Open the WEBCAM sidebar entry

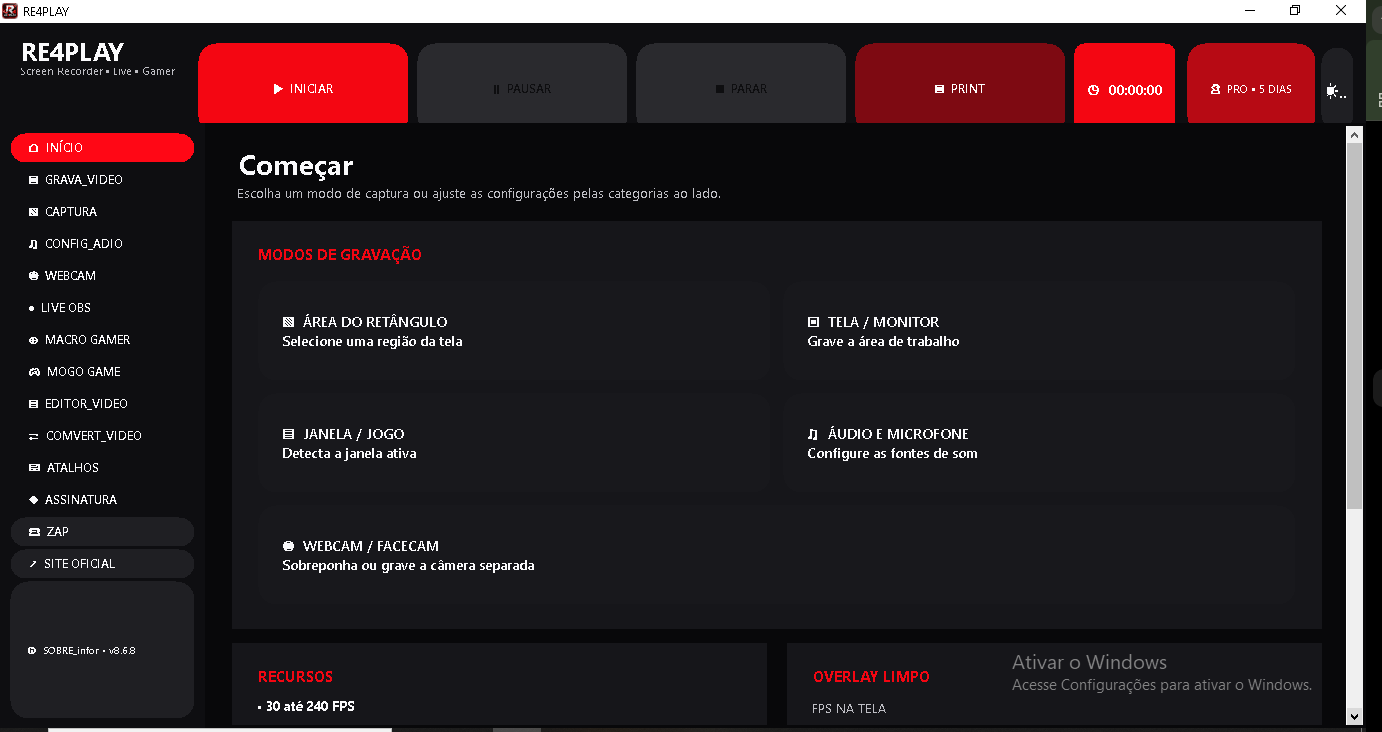click(102, 276)
